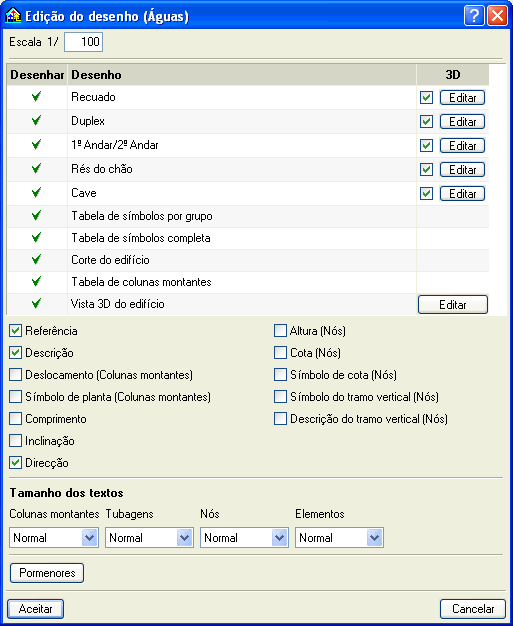Toggle green checkmark for Corte do edifício
The height and width of the screenshot is (626, 513).
[36, 259]
